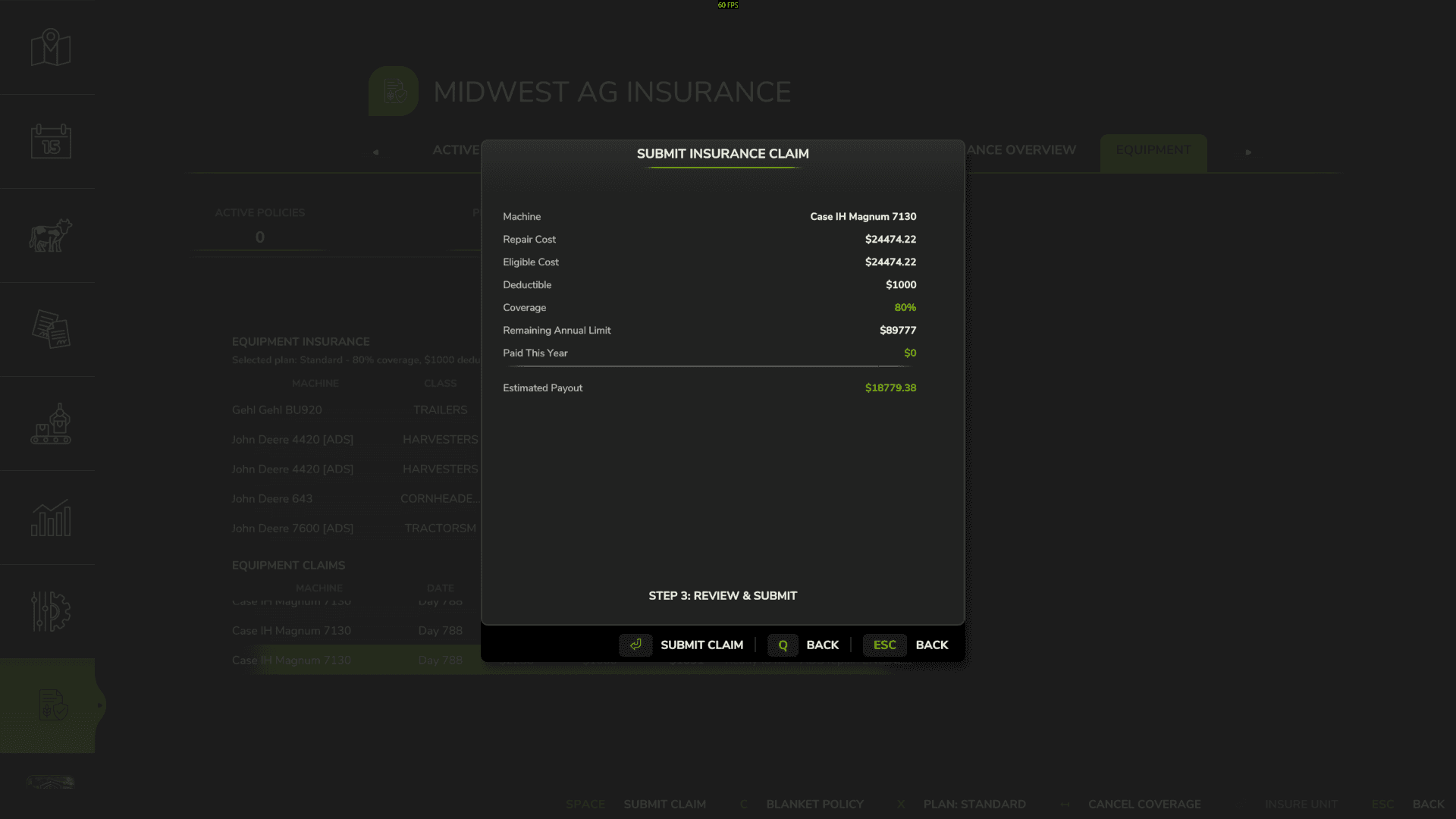Image resolution: width=1456 pixels, height=819 pixels.
Task: Click Back label next to ESC key in dialog
Action: coord(932,645)
